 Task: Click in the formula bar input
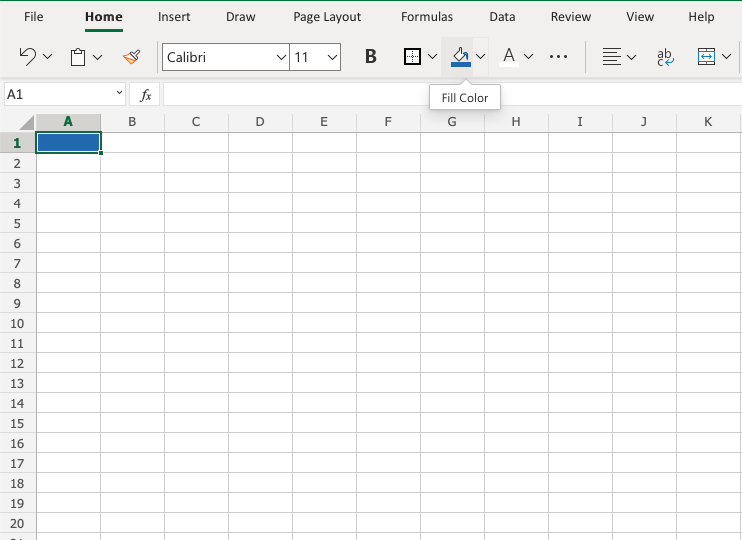pyautogui.click(x=450, y=95)
